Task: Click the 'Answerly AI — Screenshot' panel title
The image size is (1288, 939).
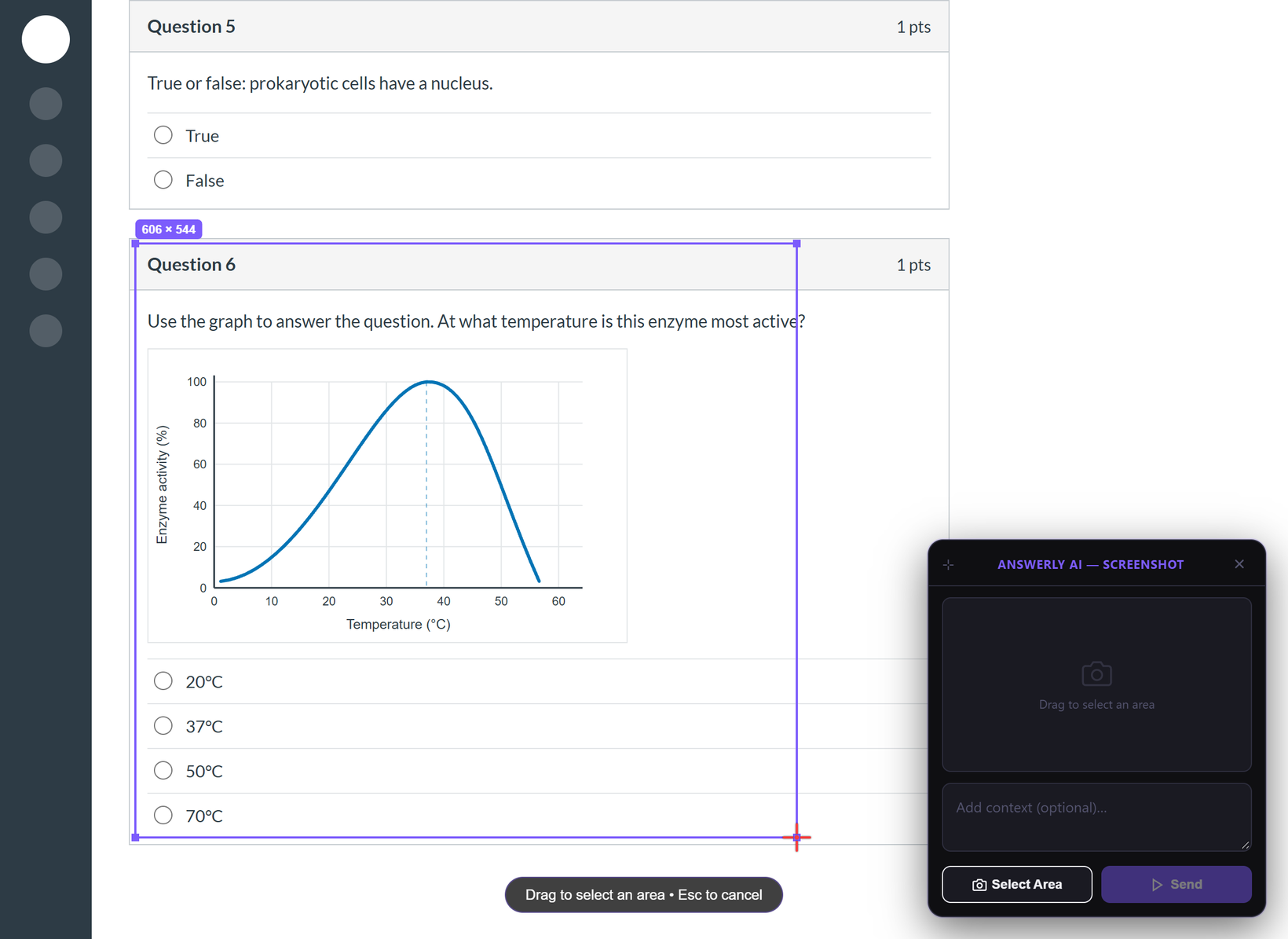Action: pyautogui.click(x=1090, y=565)
